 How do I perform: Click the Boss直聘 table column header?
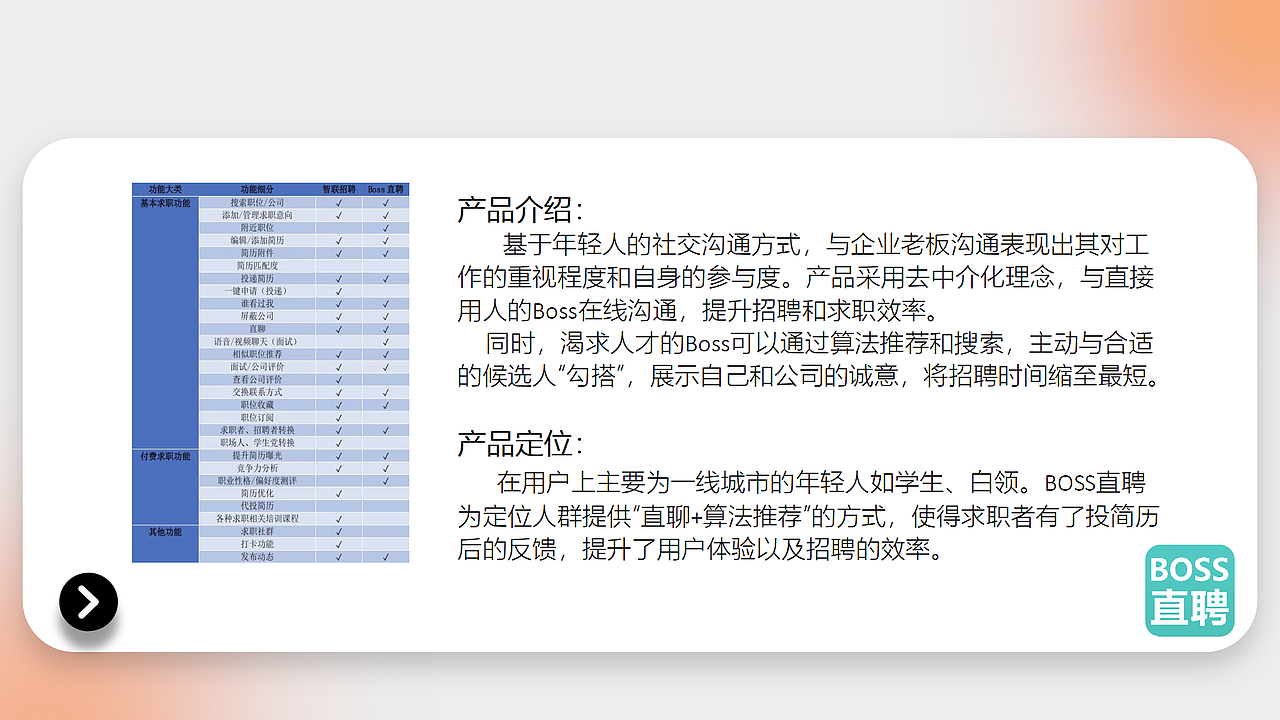coord(386,189)
